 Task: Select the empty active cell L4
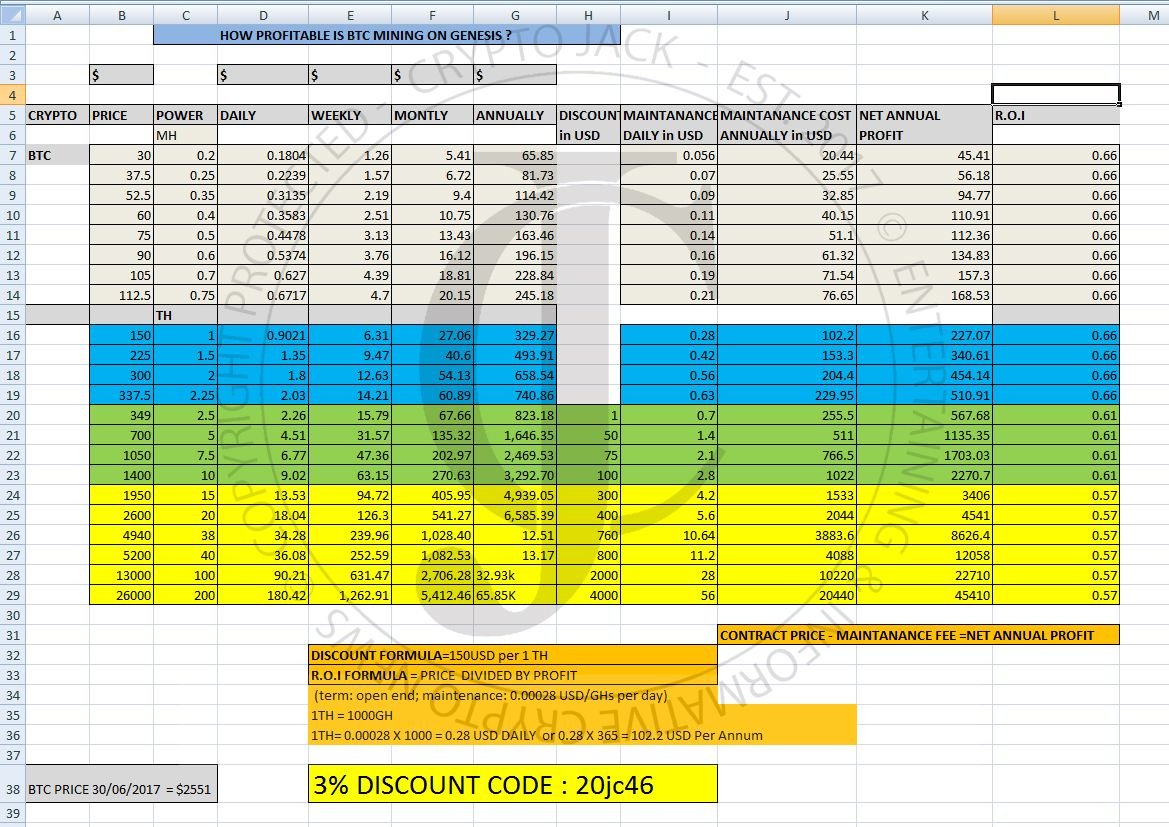[x=1056, y=95]
